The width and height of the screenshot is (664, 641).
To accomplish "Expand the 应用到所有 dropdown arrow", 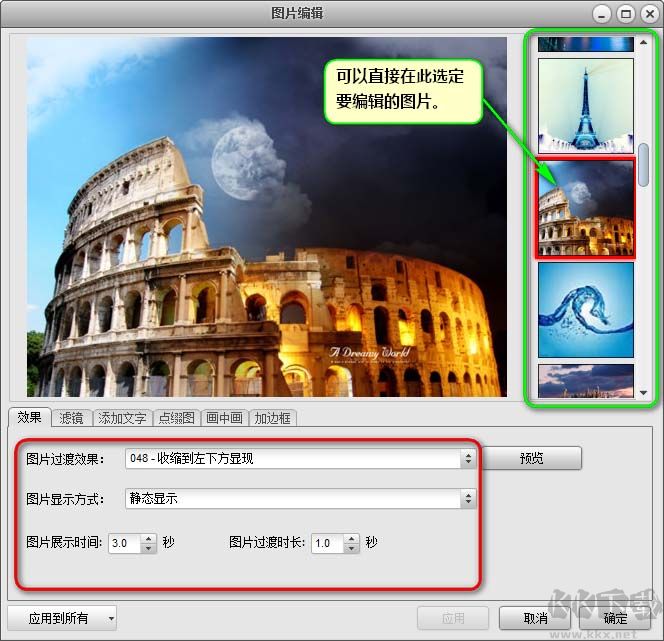I will pyautogui.click(x=109, y=619).
